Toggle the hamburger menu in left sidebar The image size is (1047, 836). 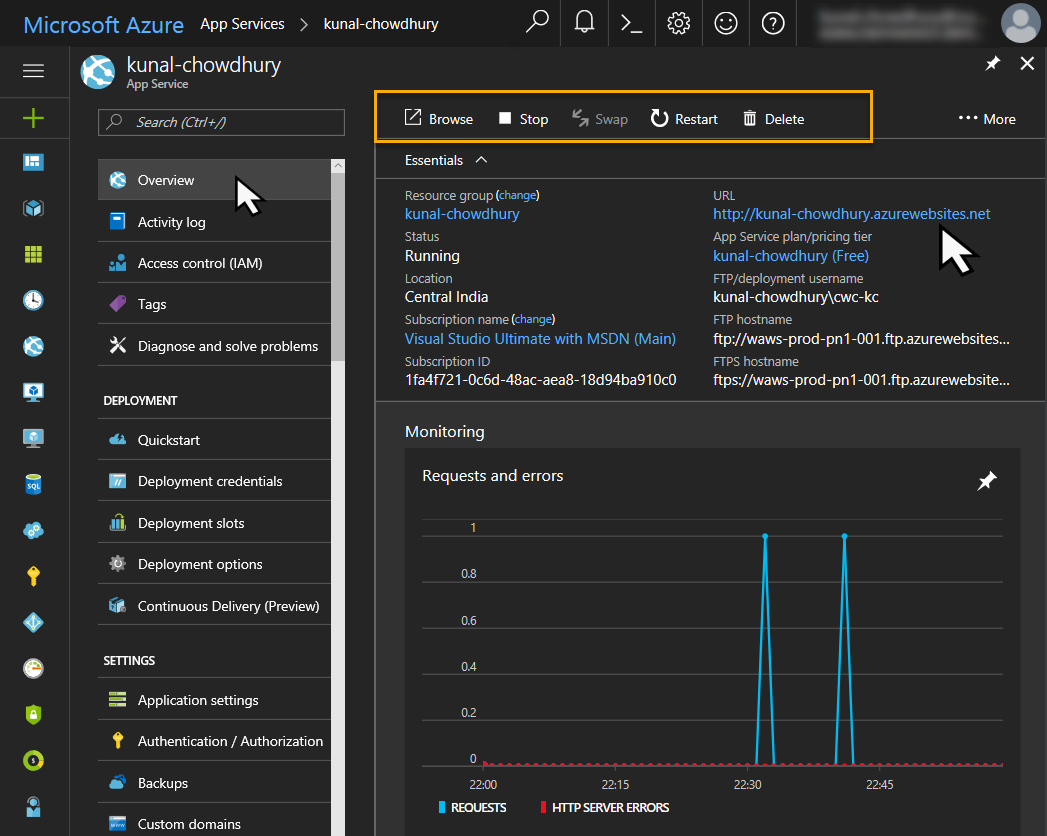point(33,70)
